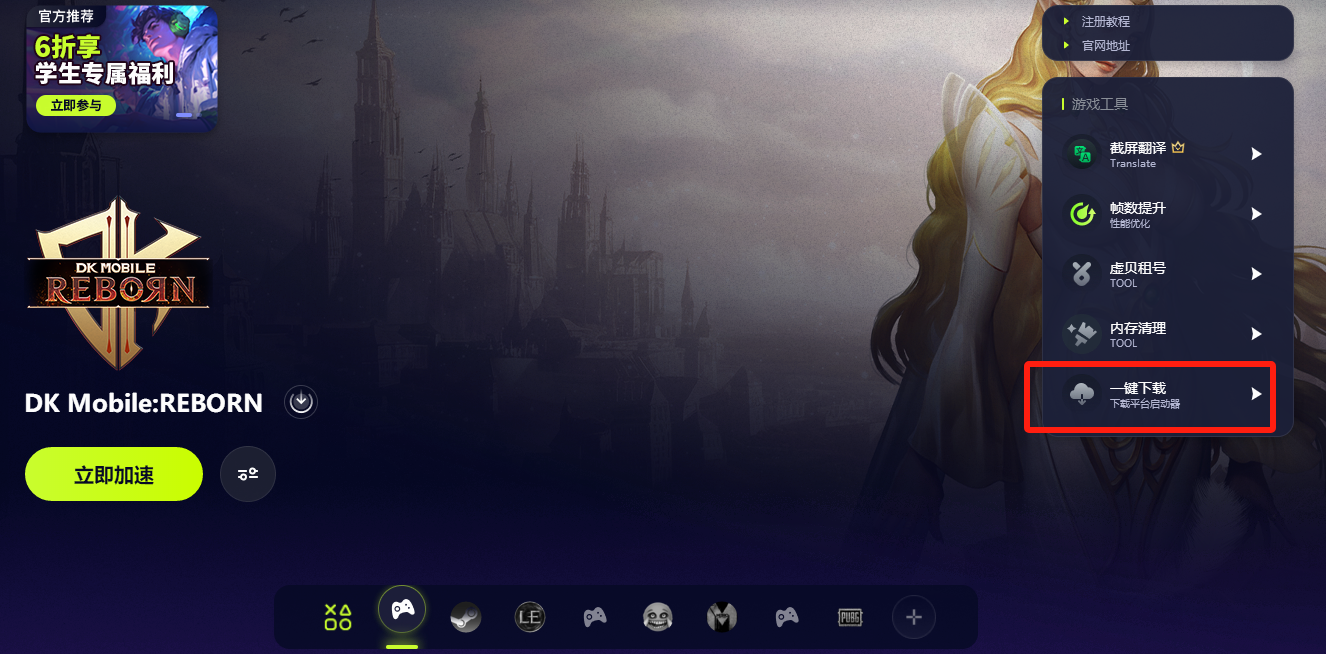This screenshot has width=1326, height=654.
Task: Click the 立即参与 banner button
Action: coord(76,105)
